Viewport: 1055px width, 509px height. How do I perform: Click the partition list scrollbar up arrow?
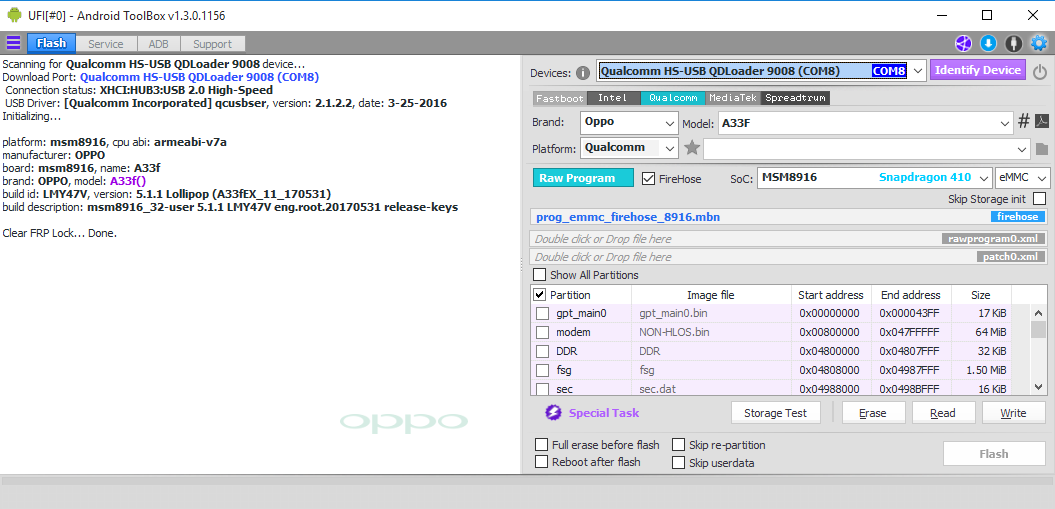(1038, 311)
